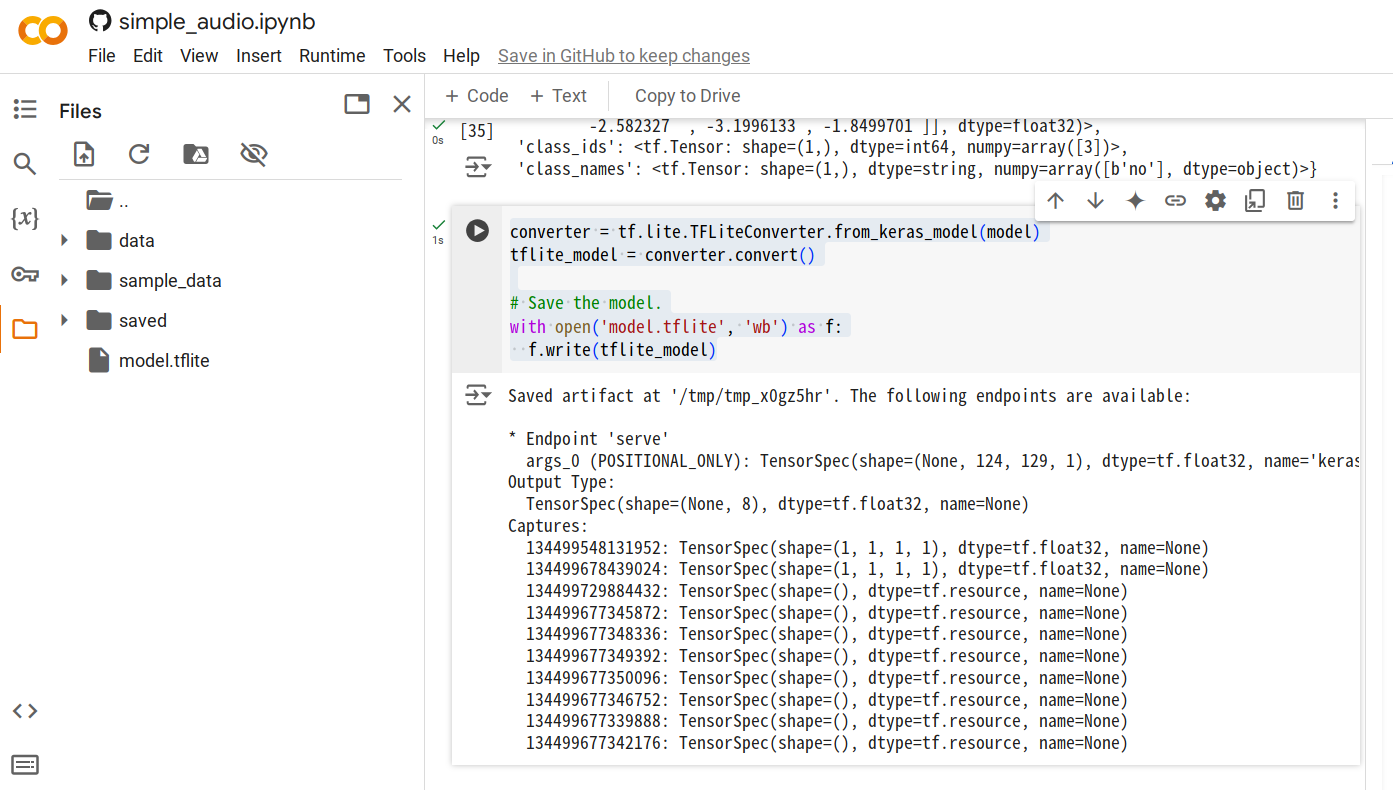Move cell down arrow
This screenshot has height=790, width=1393.
tap(1095, 201)
